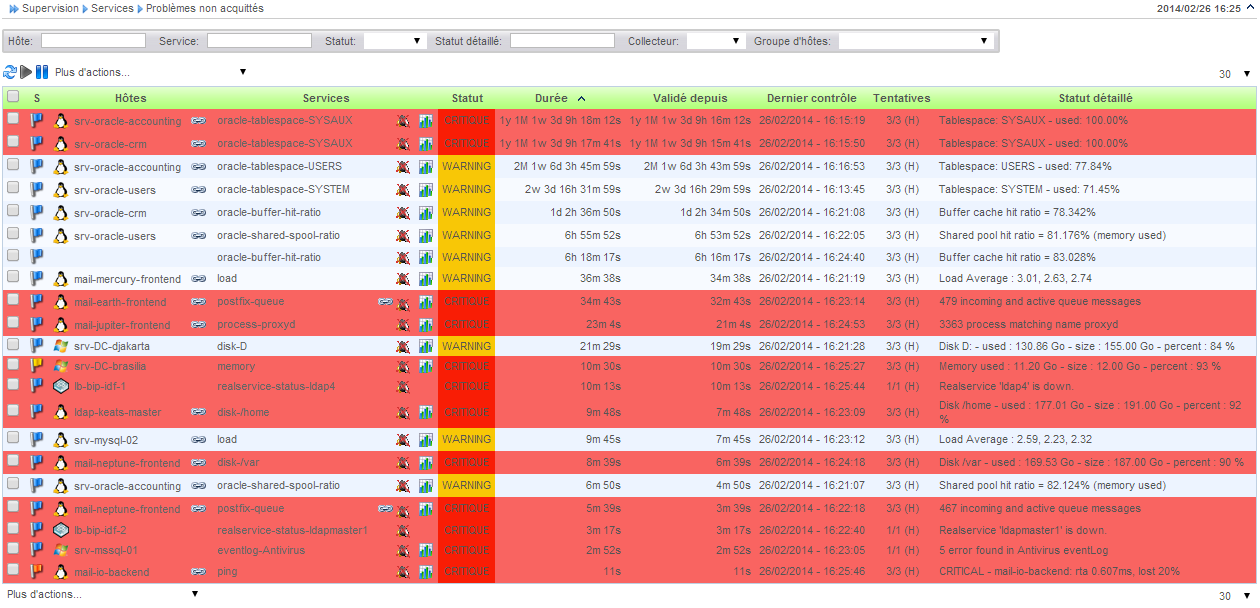Click the disabled notification icon for memory service
The image size is (1260, 608).
402,367
